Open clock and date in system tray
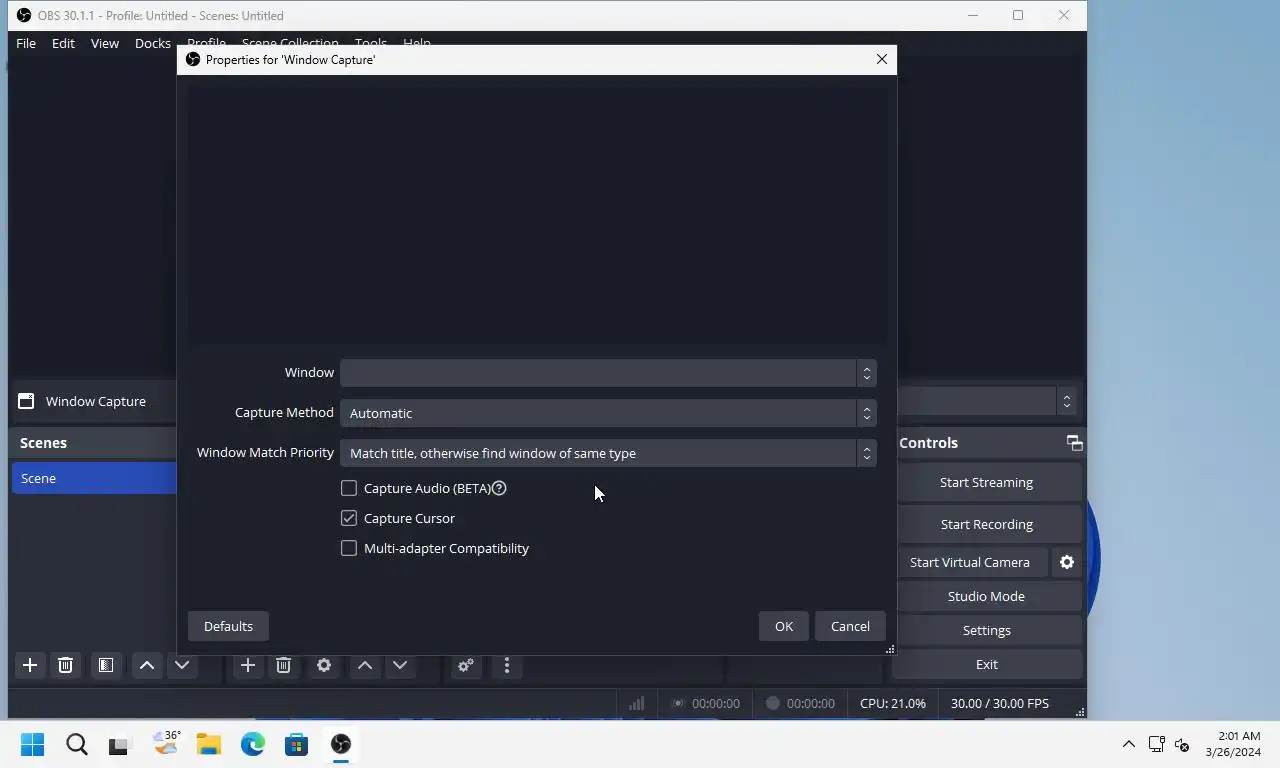Screen dimensions: 1280x768 click(x=1233, y=744)
